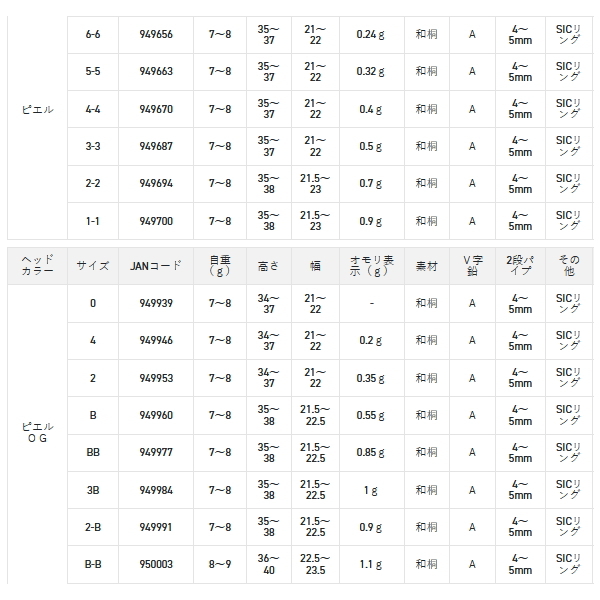Image resolution: width=600 pixels, height=600 pixels.
Task: Click the ヘッドカラー header cell
Action: (37, 265)
